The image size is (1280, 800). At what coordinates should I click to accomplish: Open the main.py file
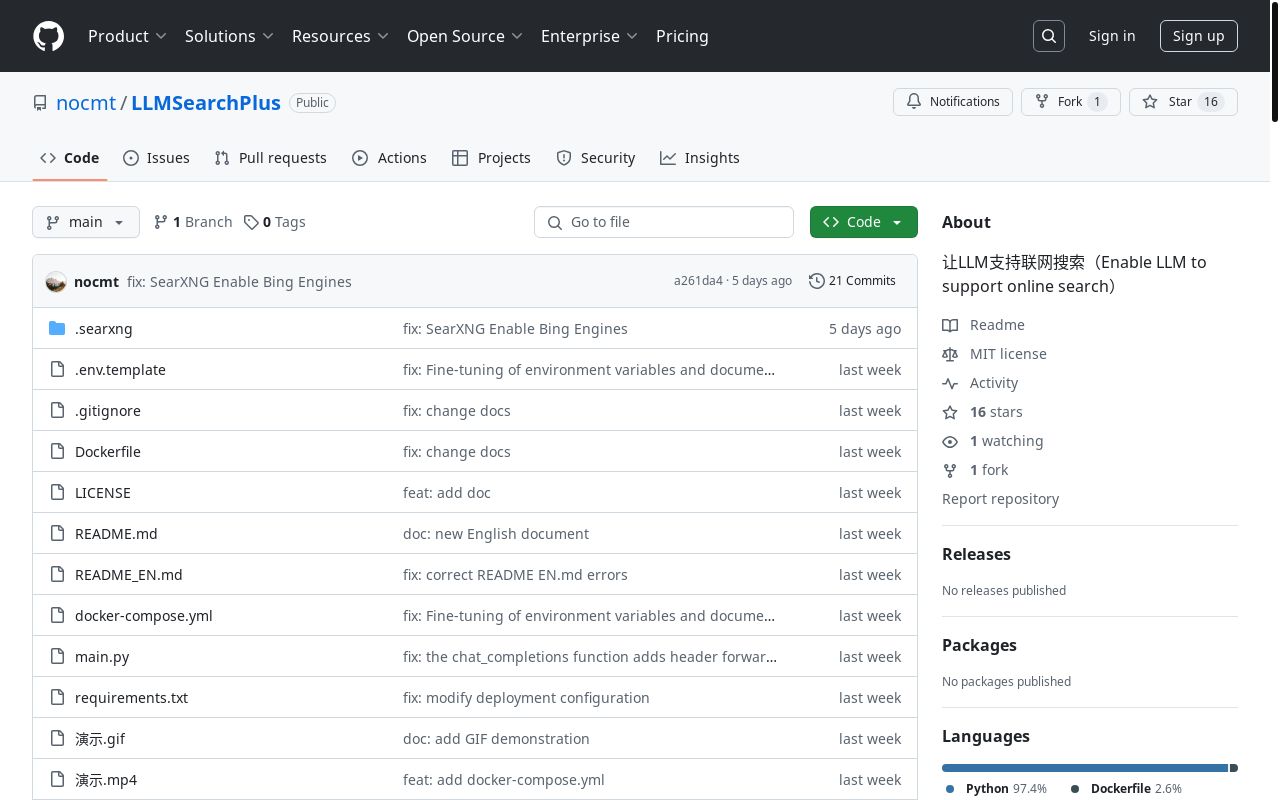coord(102,657)
